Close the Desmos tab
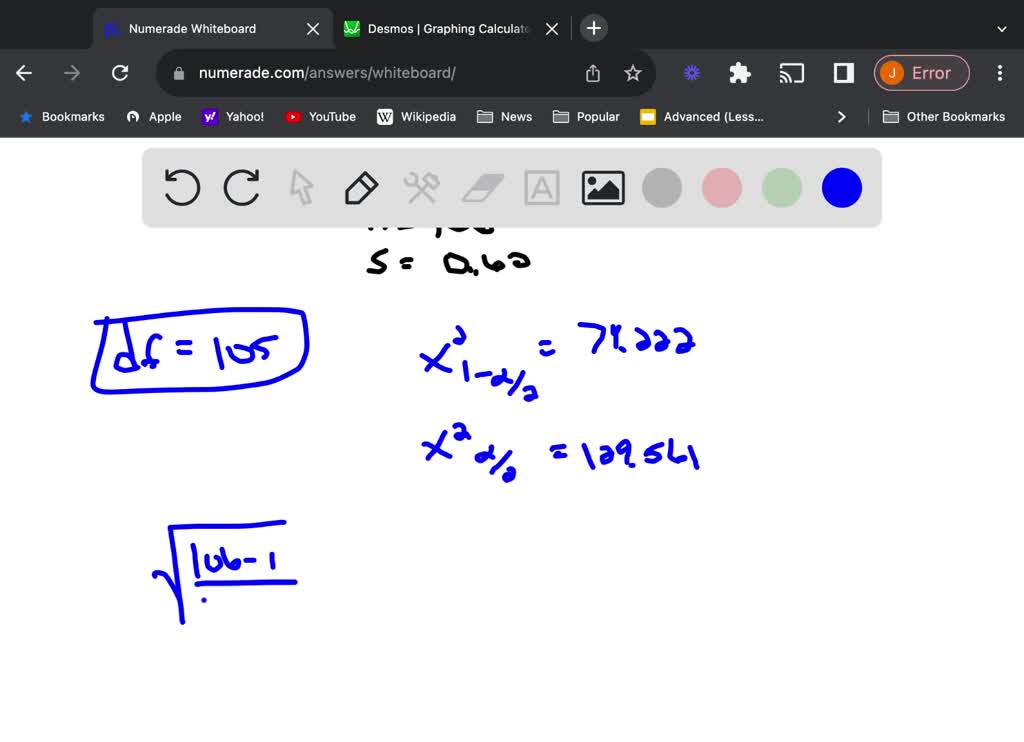Screen dimensions: 1024x742 (x=552, y=29)
